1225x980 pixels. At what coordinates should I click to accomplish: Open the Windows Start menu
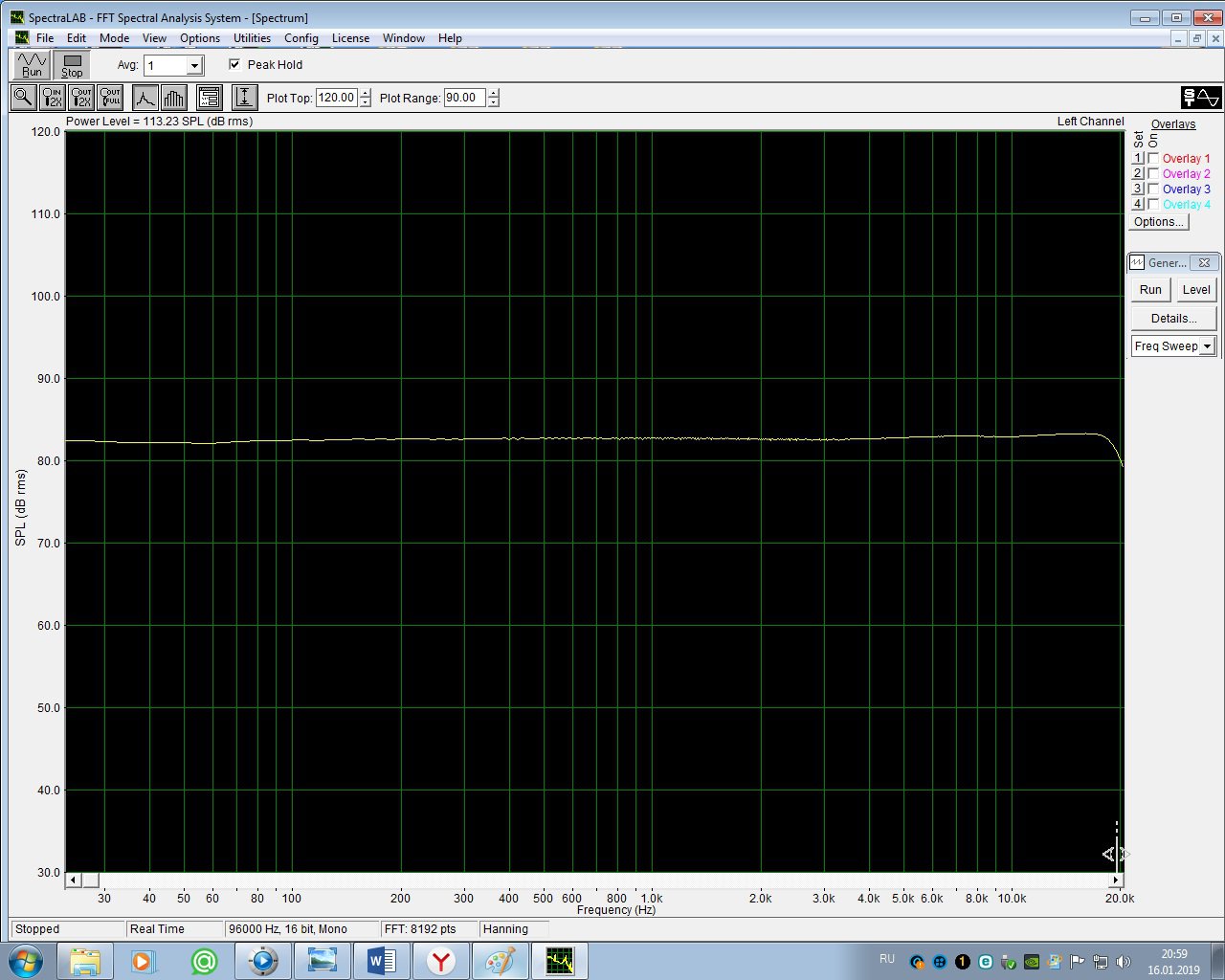(x=27, y=961)
